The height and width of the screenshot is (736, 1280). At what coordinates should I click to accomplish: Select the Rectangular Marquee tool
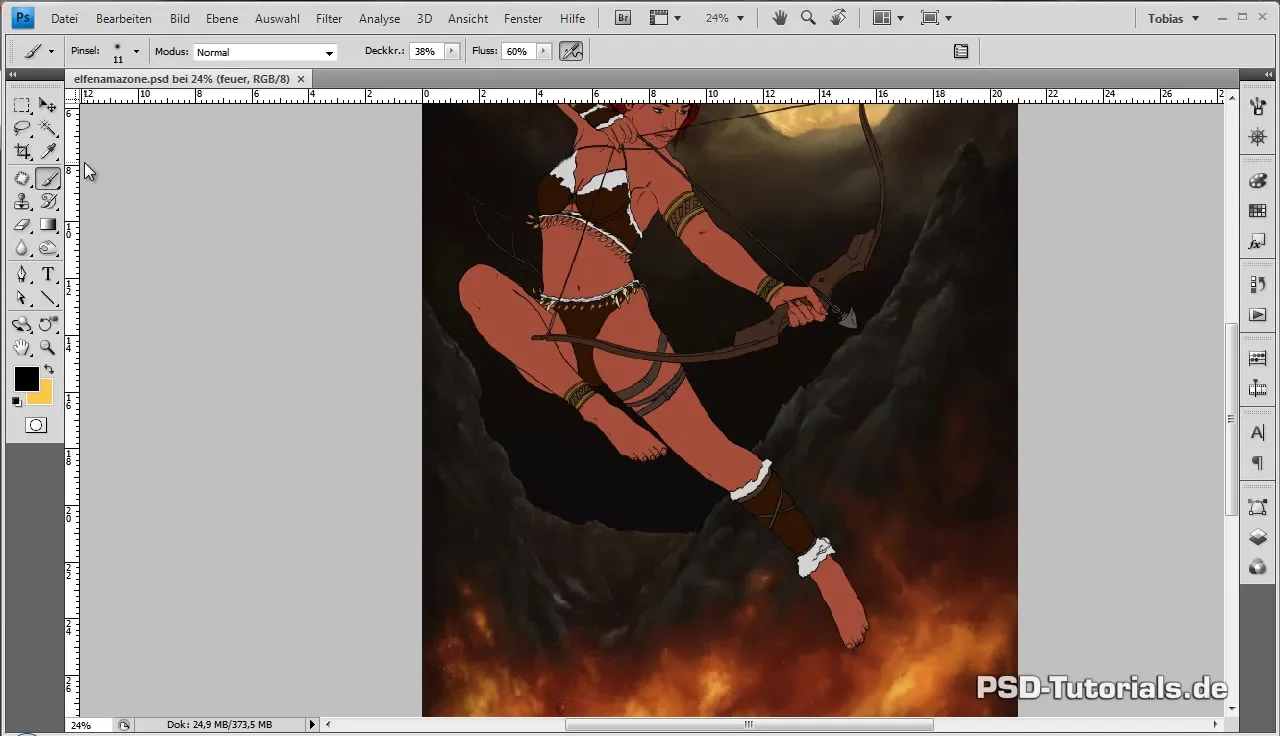pyautogui.click(x=22, y=105)
